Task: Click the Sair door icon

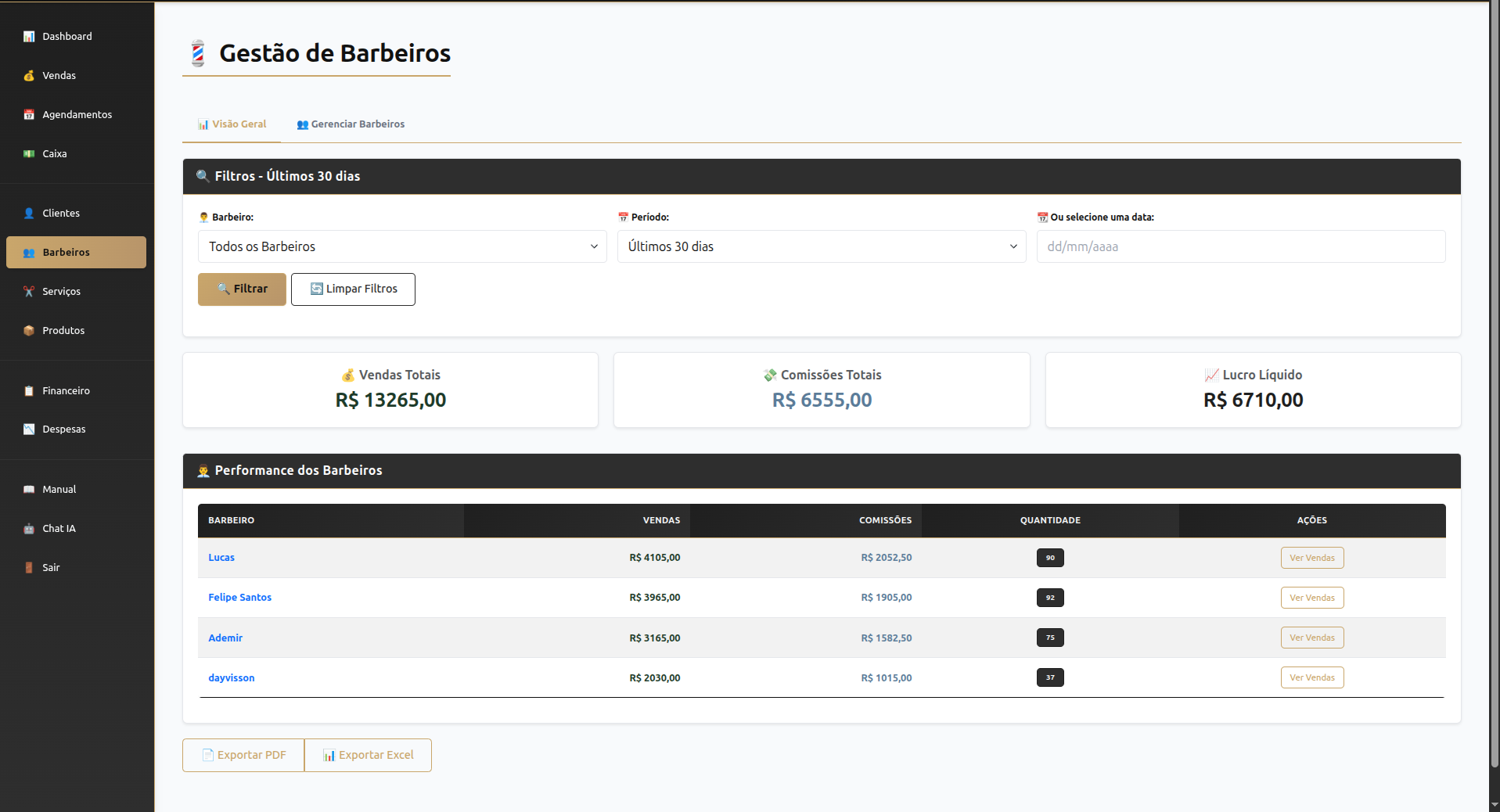Action: pos(29,568)
